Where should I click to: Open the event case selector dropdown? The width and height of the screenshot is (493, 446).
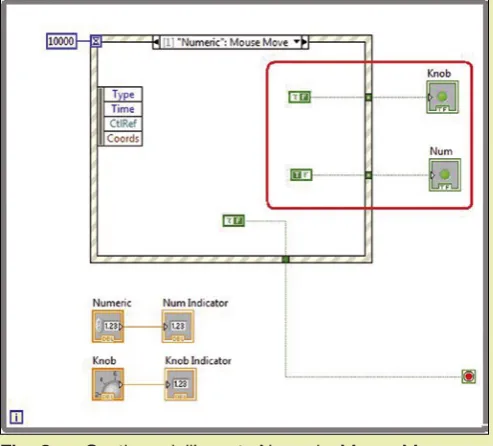pos(296,42)
